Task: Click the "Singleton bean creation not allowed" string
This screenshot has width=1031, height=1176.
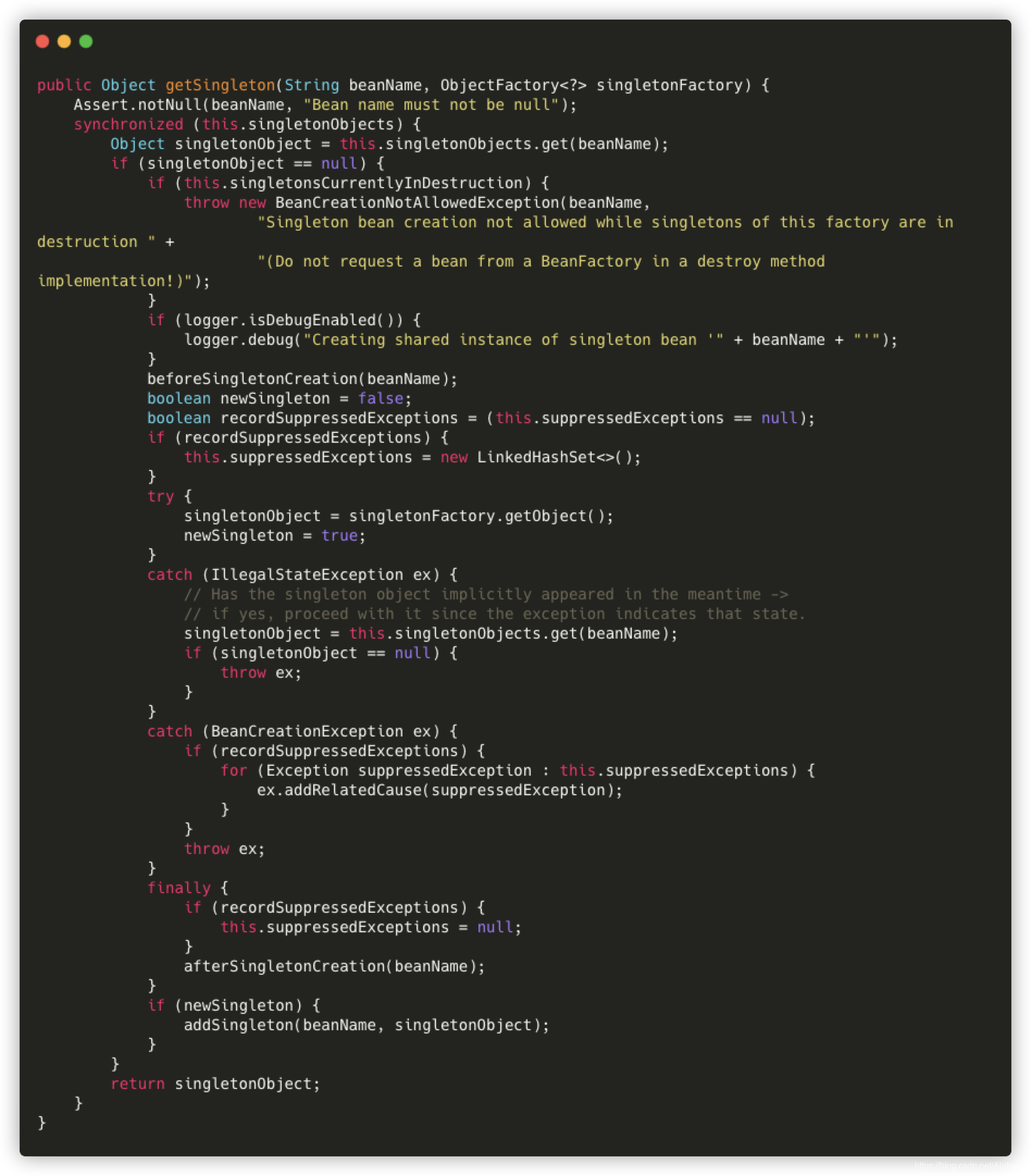Action: 605,222
